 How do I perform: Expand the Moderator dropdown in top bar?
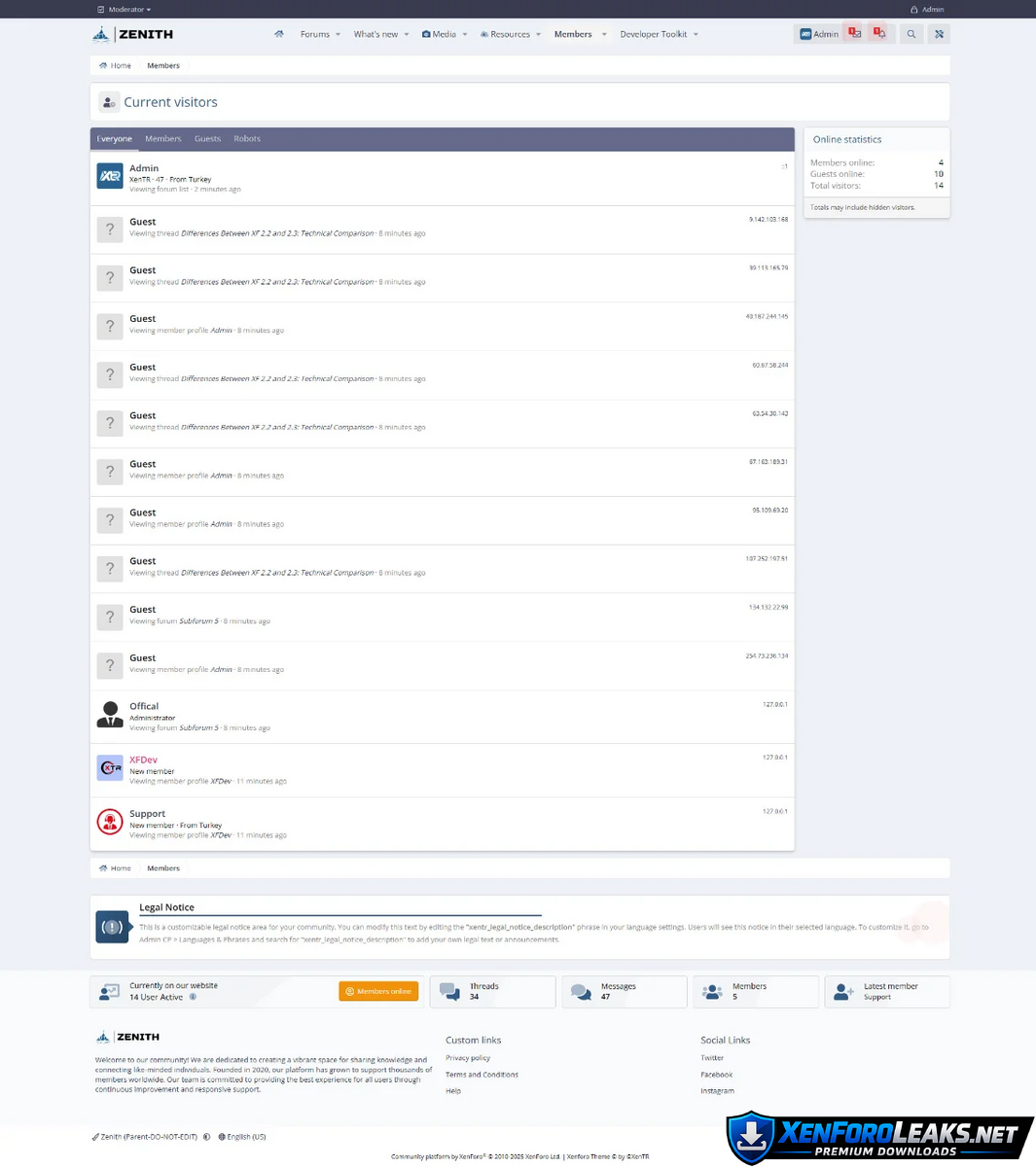[x=125, y=10]
